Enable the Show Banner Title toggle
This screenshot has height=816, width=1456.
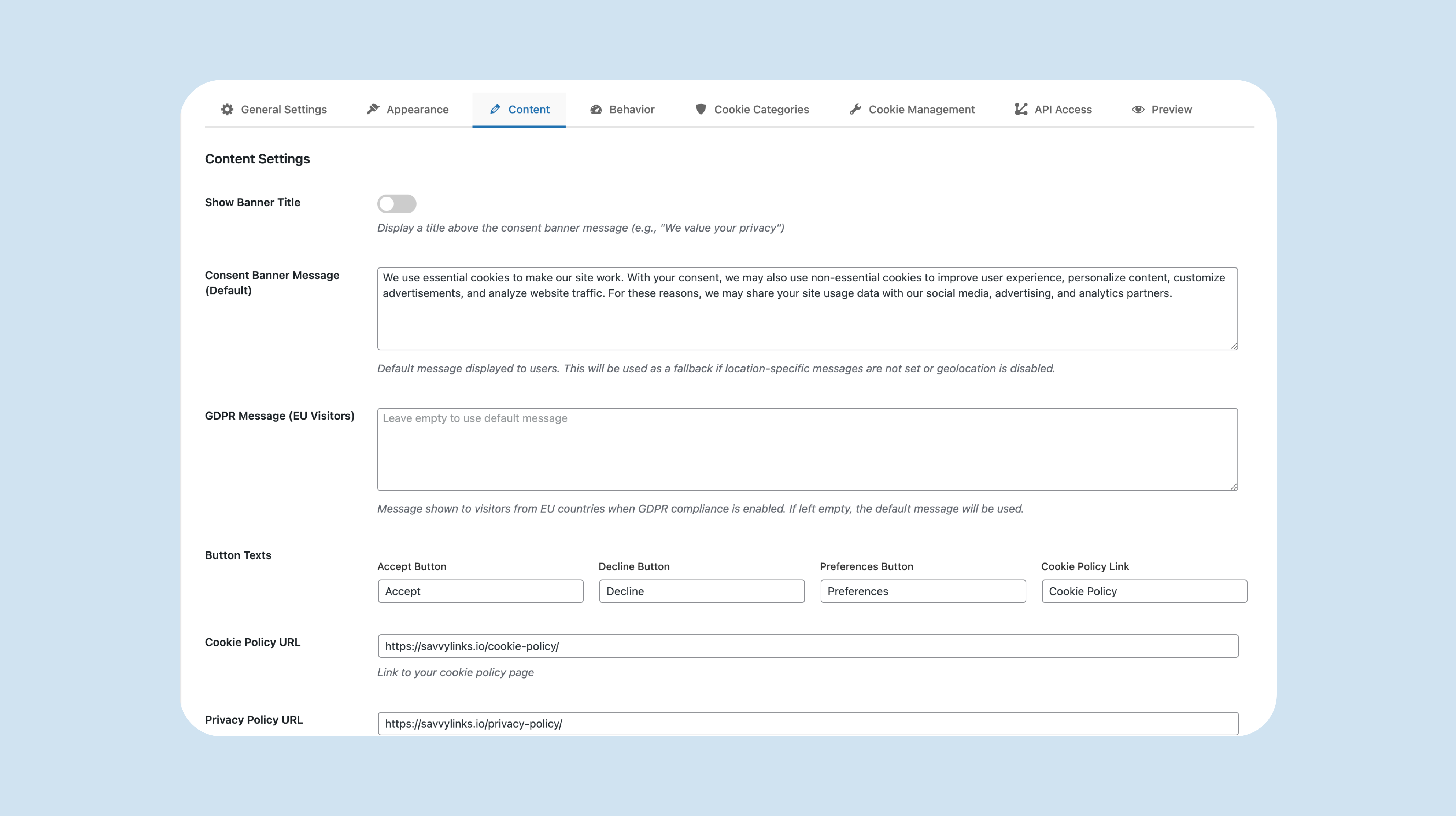coord(397,203)
